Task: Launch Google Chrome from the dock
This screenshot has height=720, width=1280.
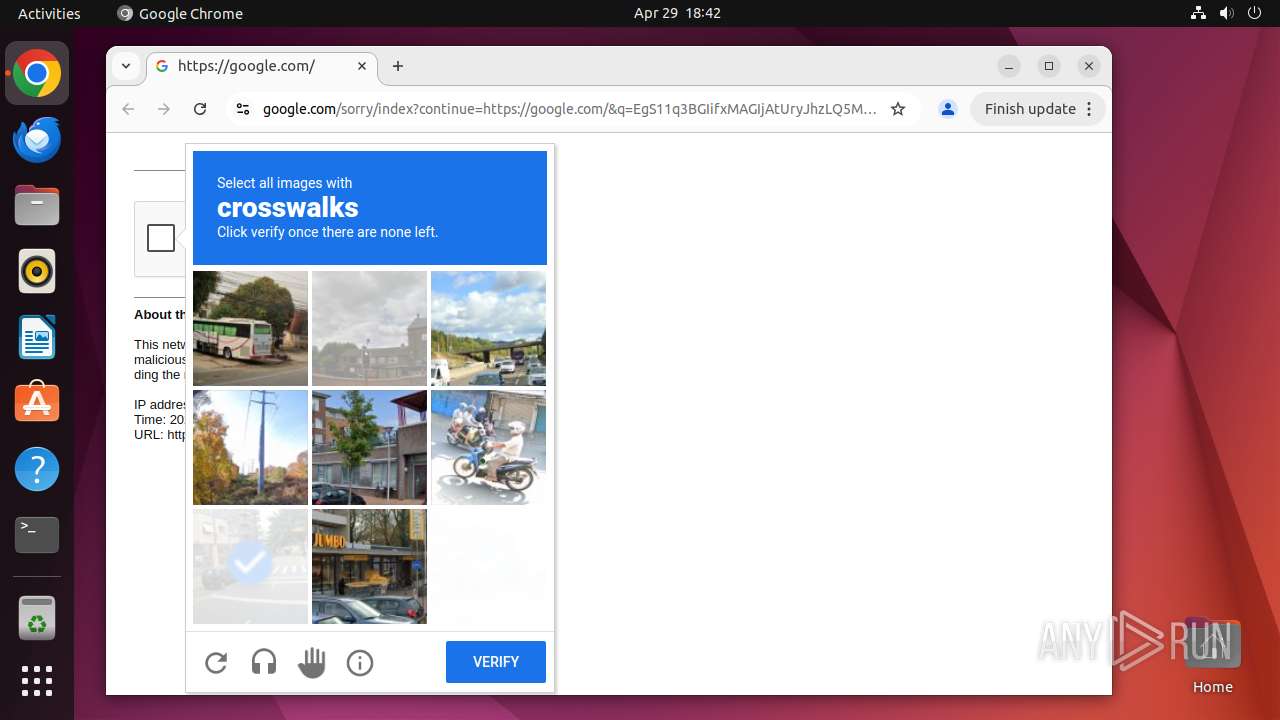Action: pyautogui.click(x=37, y=73)
